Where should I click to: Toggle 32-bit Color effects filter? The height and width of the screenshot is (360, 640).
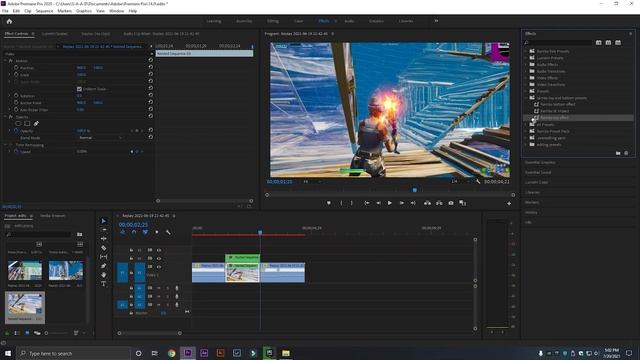tap(608, 42)
